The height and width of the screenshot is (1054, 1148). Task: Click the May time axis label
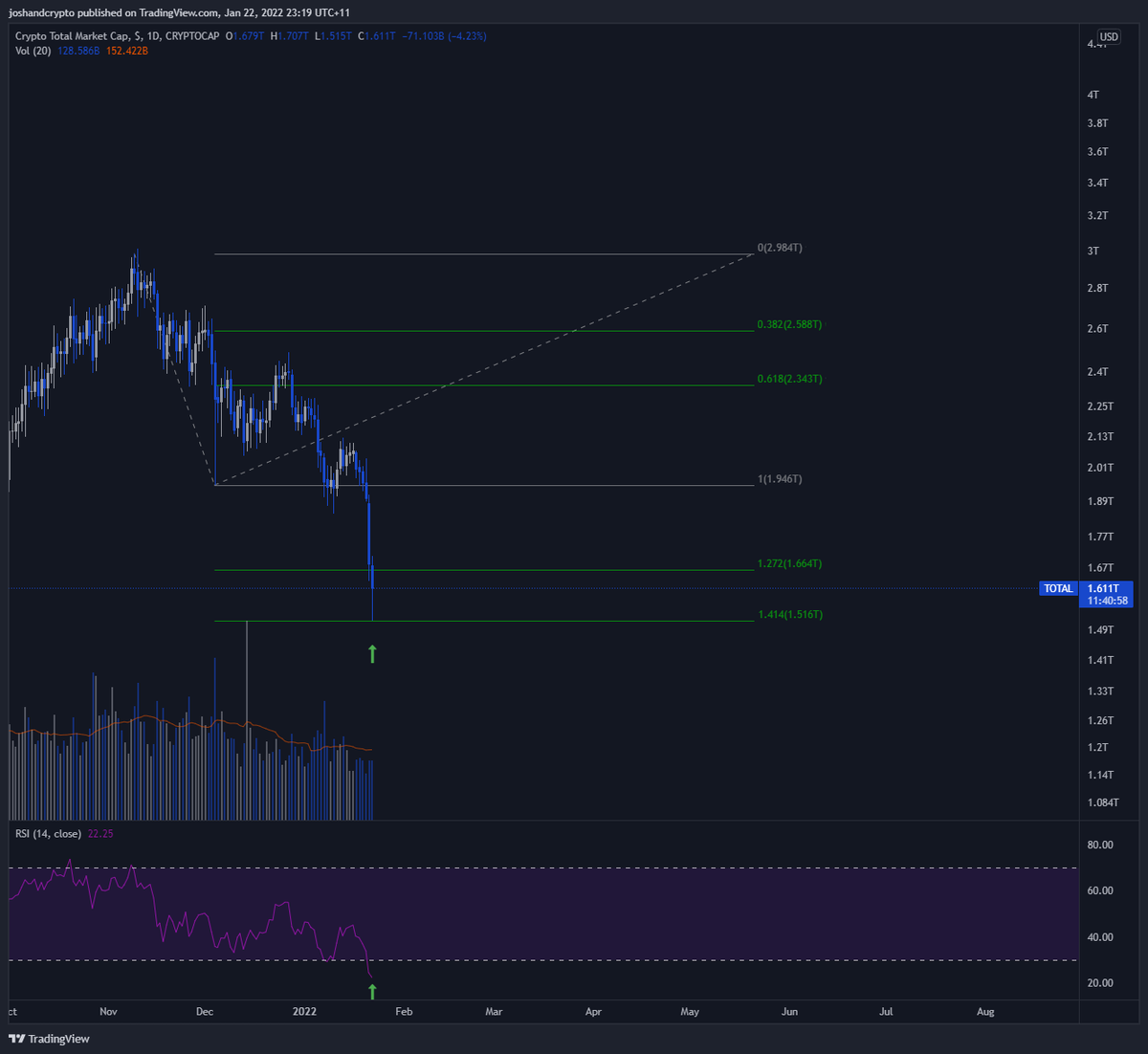(690, 1012)
